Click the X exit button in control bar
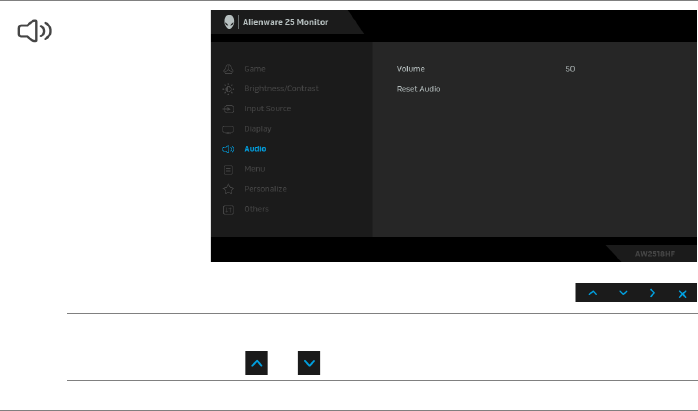 pos(682,294)
